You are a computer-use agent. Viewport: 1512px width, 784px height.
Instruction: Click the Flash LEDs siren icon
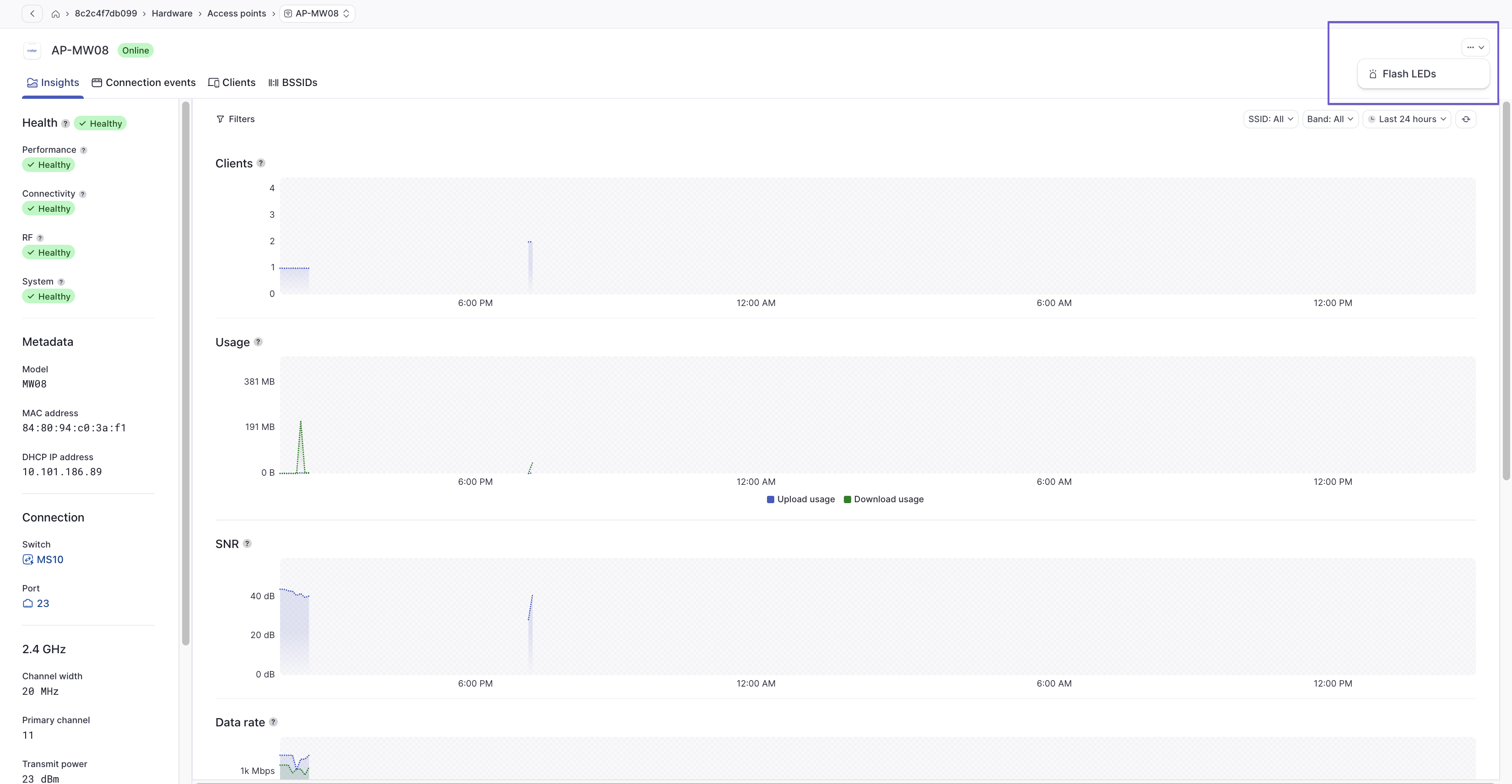[x=1373, y=75]
